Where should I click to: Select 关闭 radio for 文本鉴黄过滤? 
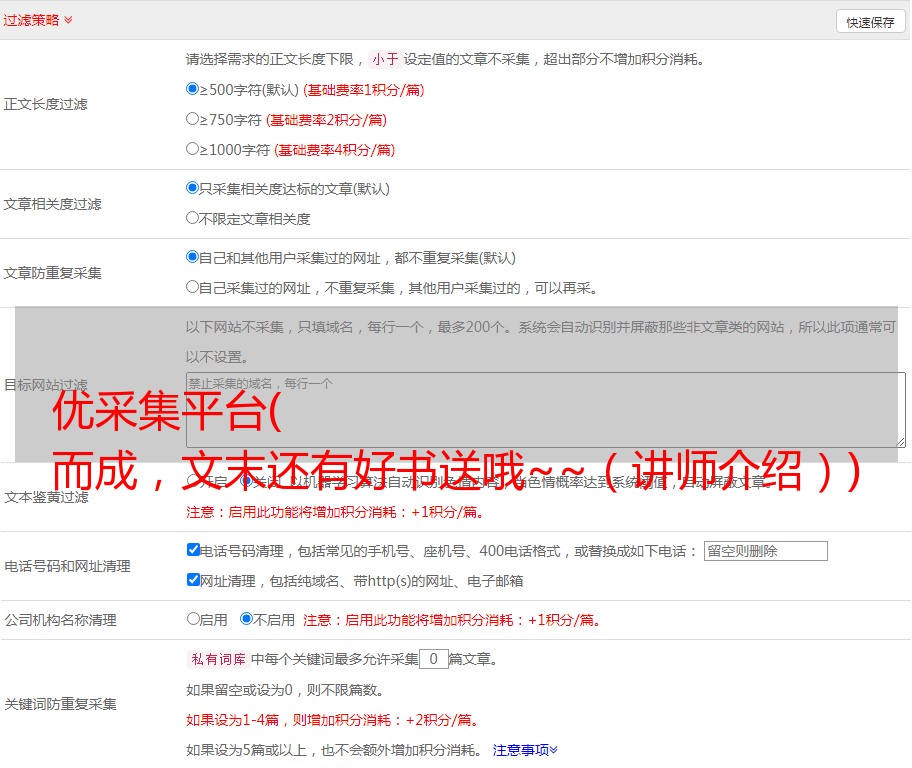tap(246, 481)
